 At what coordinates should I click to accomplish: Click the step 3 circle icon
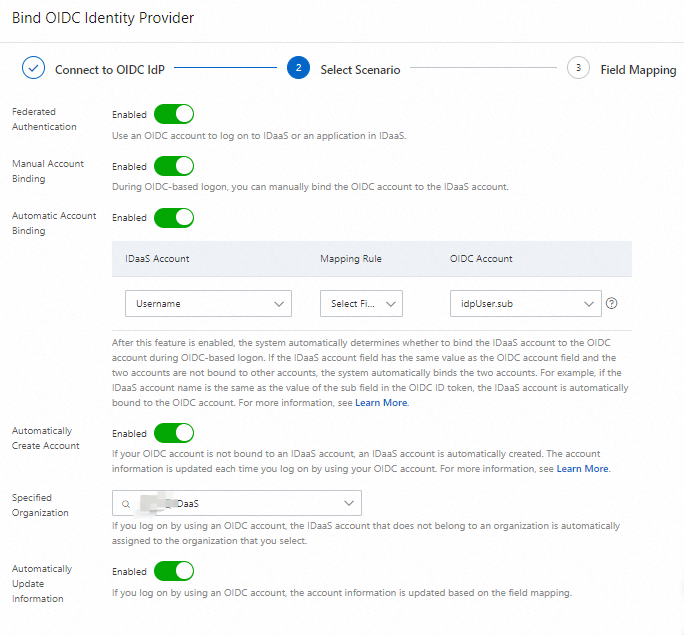pos(578,68)
